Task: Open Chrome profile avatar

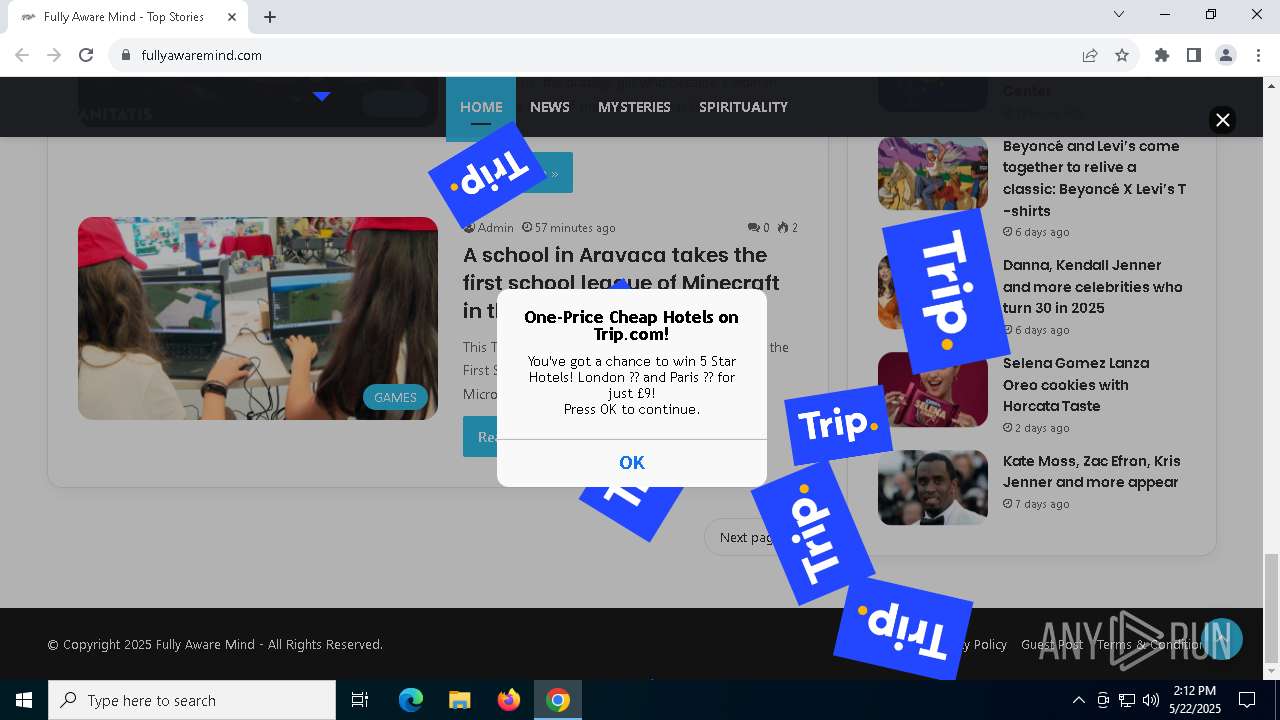Action: tap(1226, 55)
